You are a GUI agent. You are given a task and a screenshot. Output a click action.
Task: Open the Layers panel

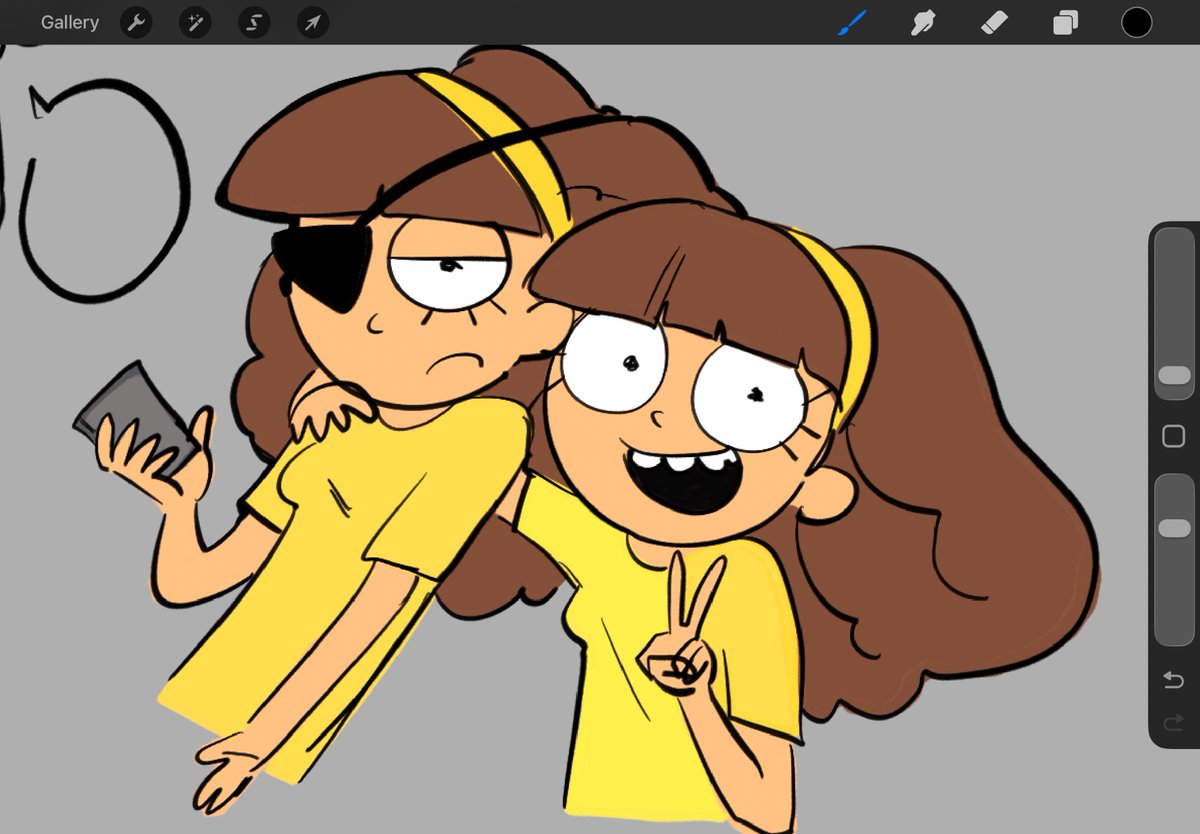(1065, 22)
